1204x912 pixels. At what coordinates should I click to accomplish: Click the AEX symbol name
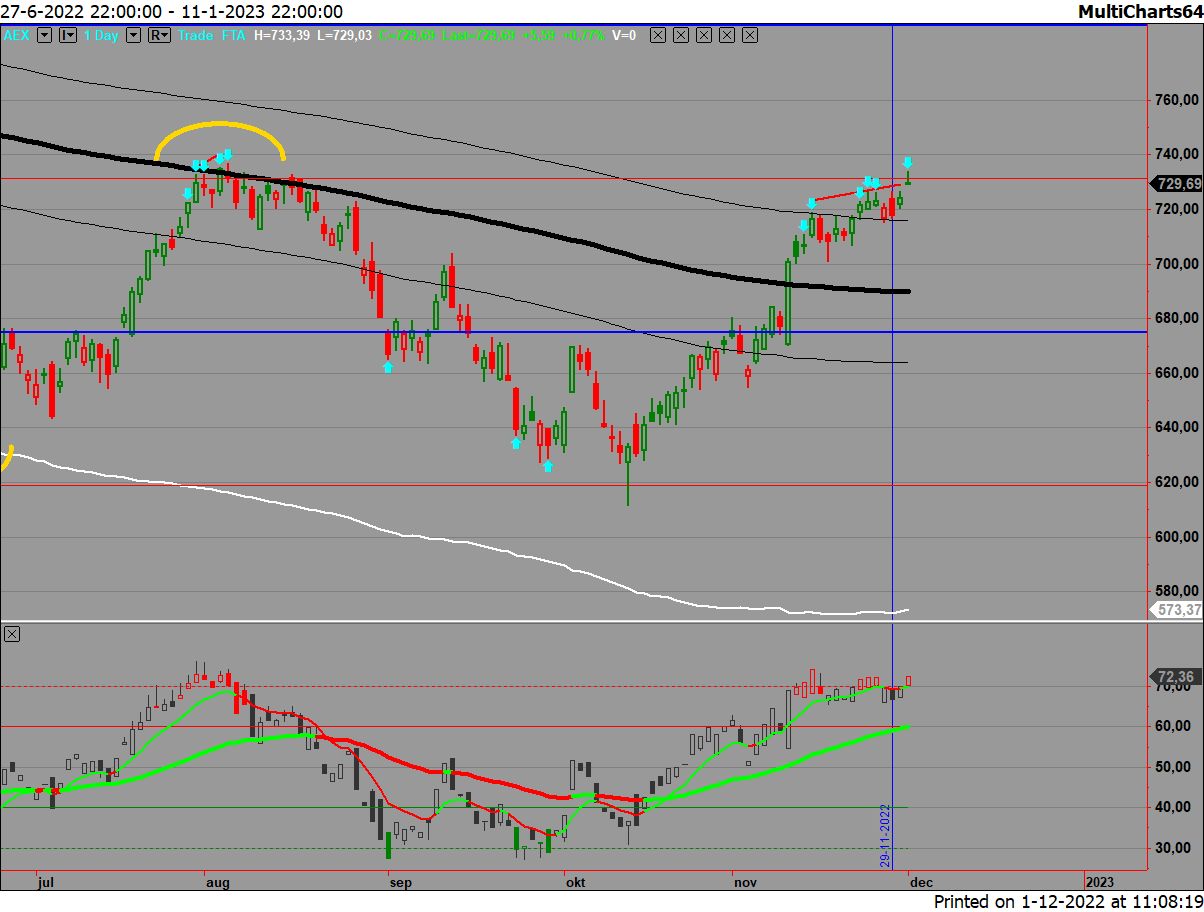[x=17, y=36]
